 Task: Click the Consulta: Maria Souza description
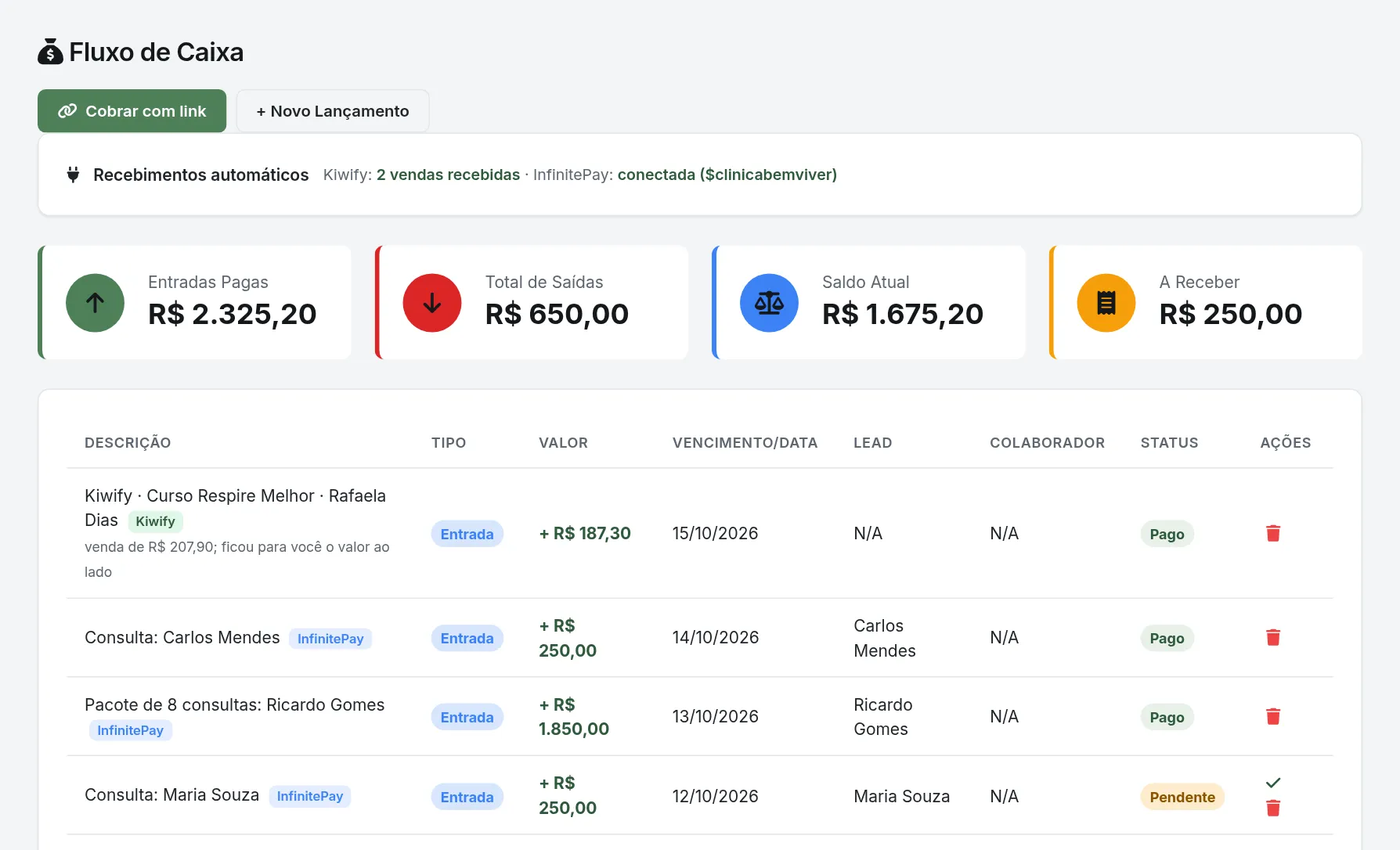[x=171, y=795]
